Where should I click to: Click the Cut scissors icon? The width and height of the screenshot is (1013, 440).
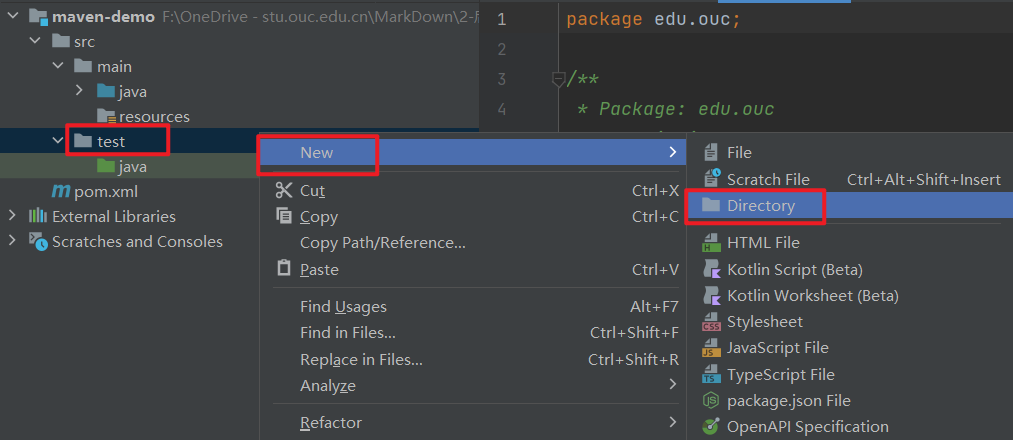coord(284,190)
